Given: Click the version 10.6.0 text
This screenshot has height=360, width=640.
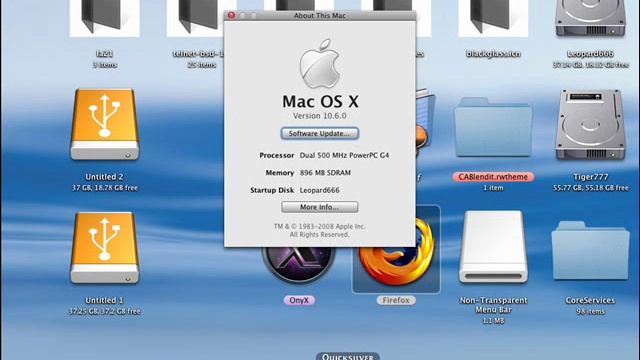Looking at the screenshot, I should coord(320,116).
